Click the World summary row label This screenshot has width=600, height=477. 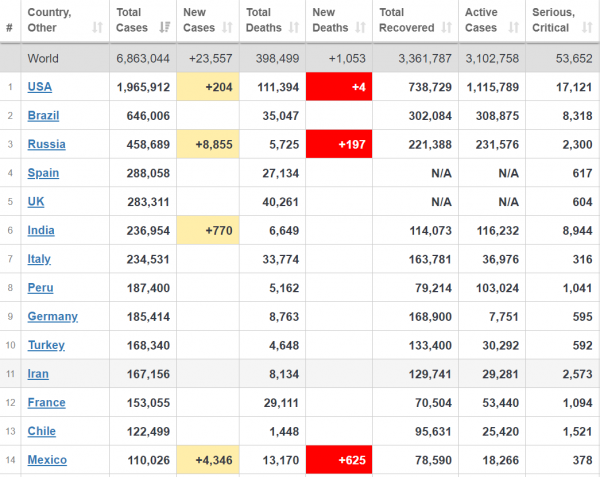click(x=43, y=59)
